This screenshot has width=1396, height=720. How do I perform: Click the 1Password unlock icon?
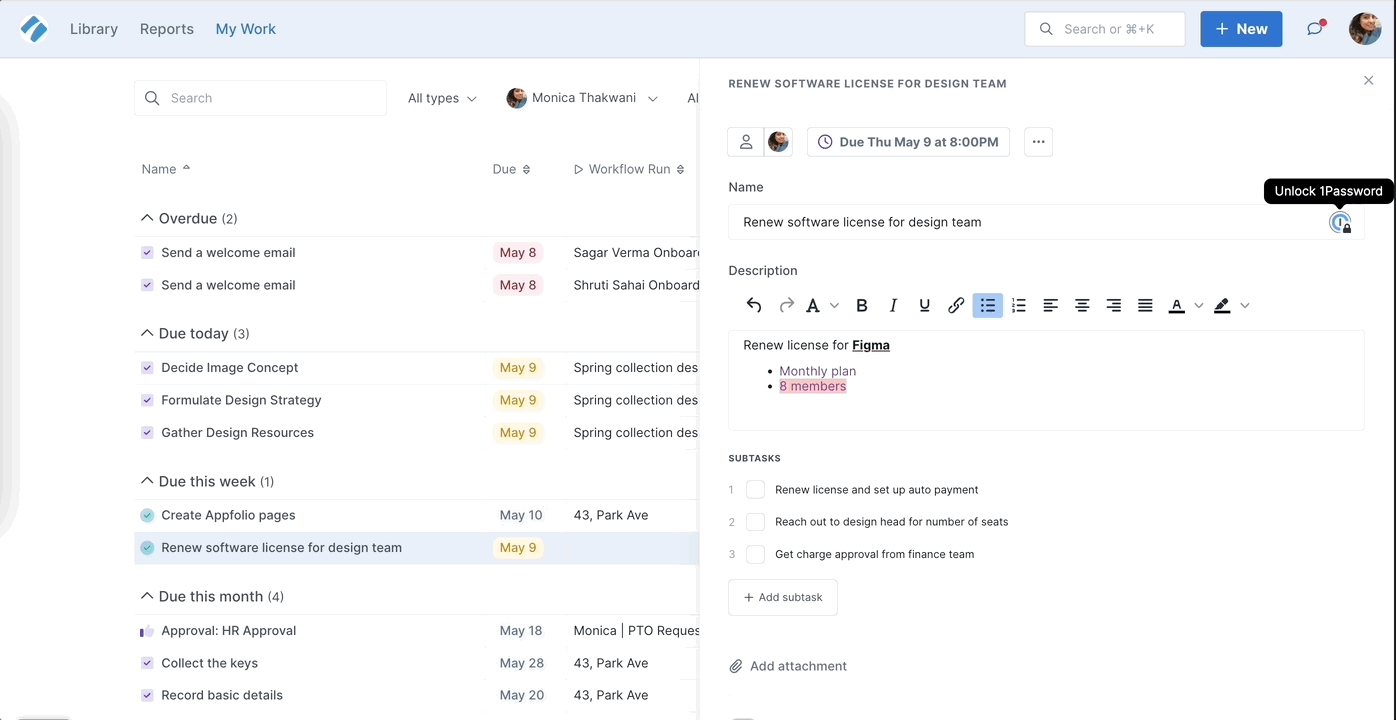1340,223
